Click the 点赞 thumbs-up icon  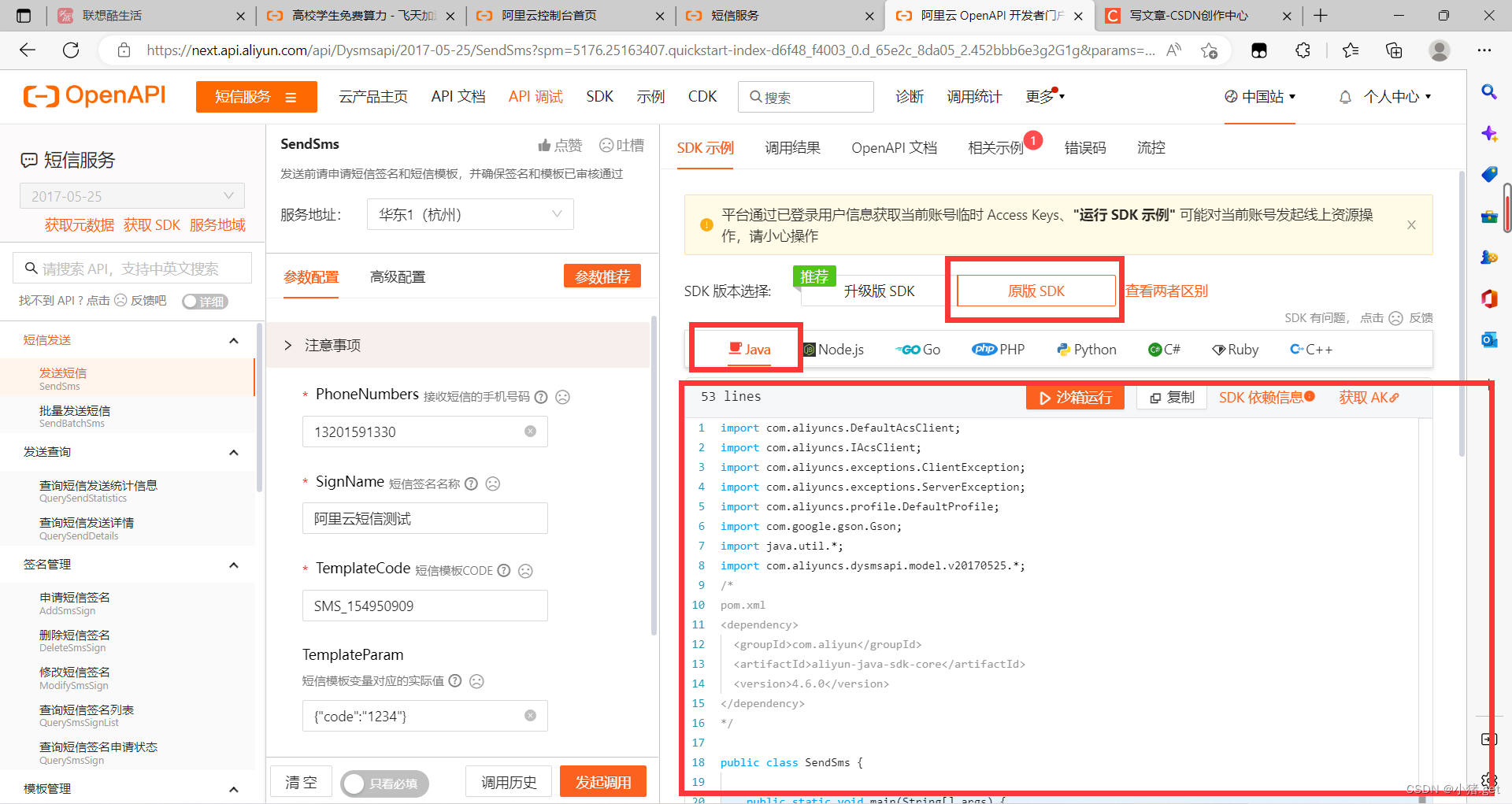(x=544, y=146)
